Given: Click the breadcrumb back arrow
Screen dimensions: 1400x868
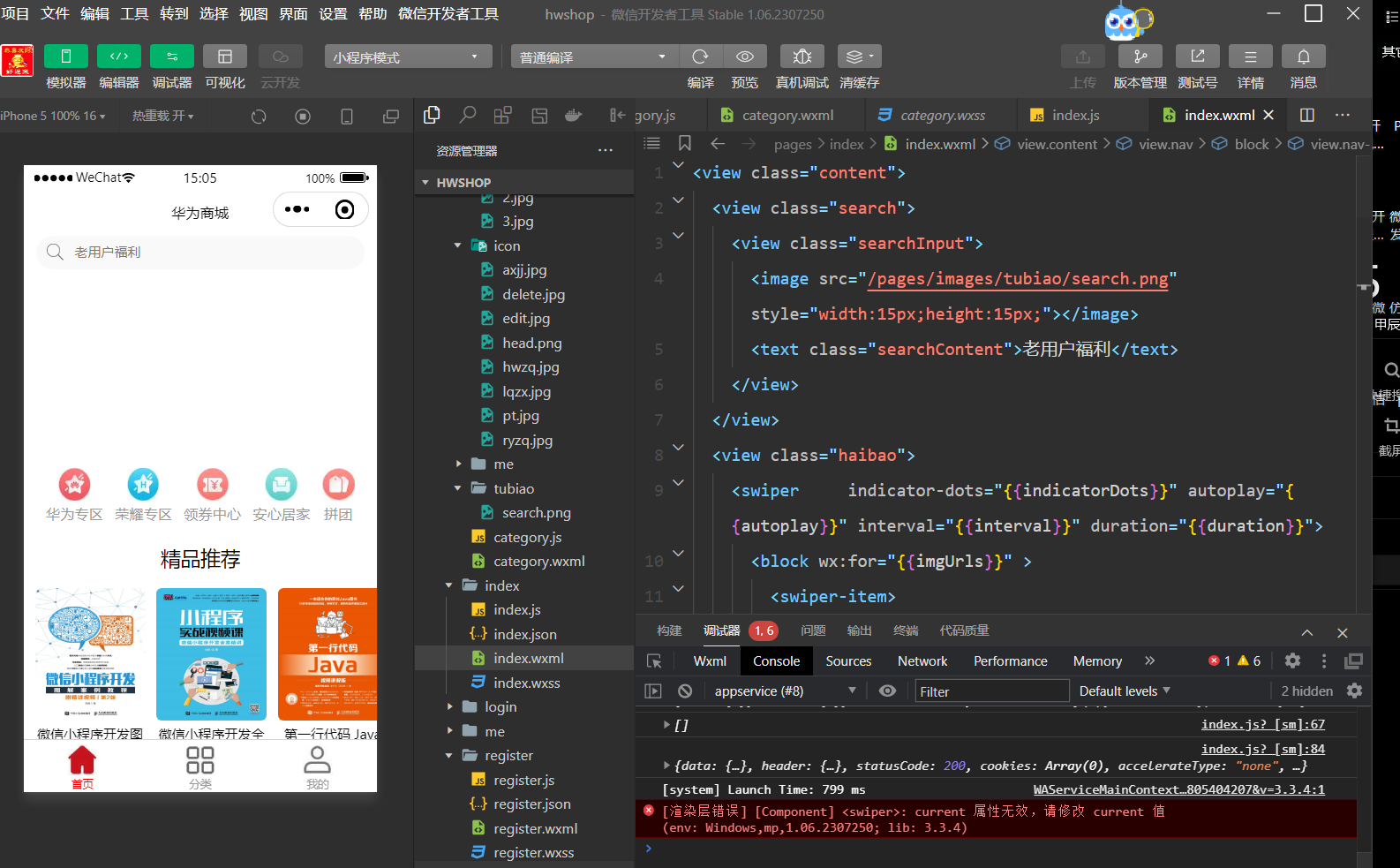Looking at the screenshot, I should coord(718,144).
